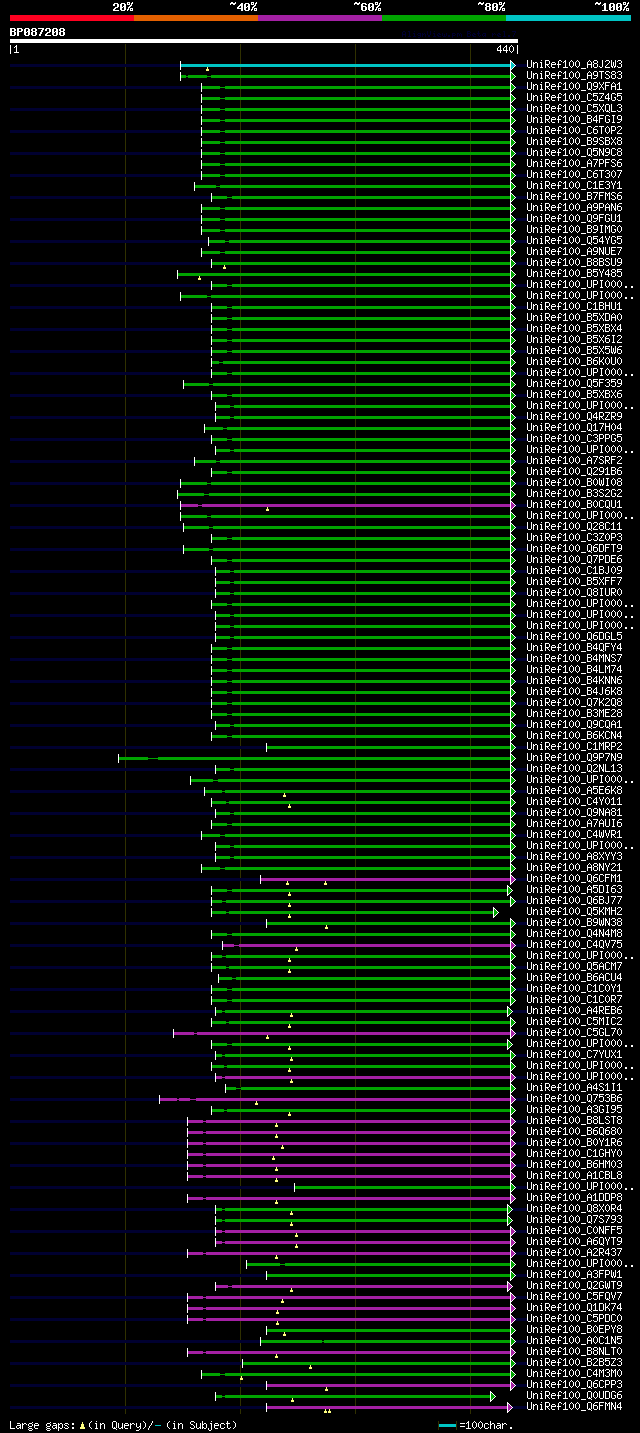The image size is (640, 1433).
Task: Open hit UniRef100_Q28C11
Action: [574, 527]
